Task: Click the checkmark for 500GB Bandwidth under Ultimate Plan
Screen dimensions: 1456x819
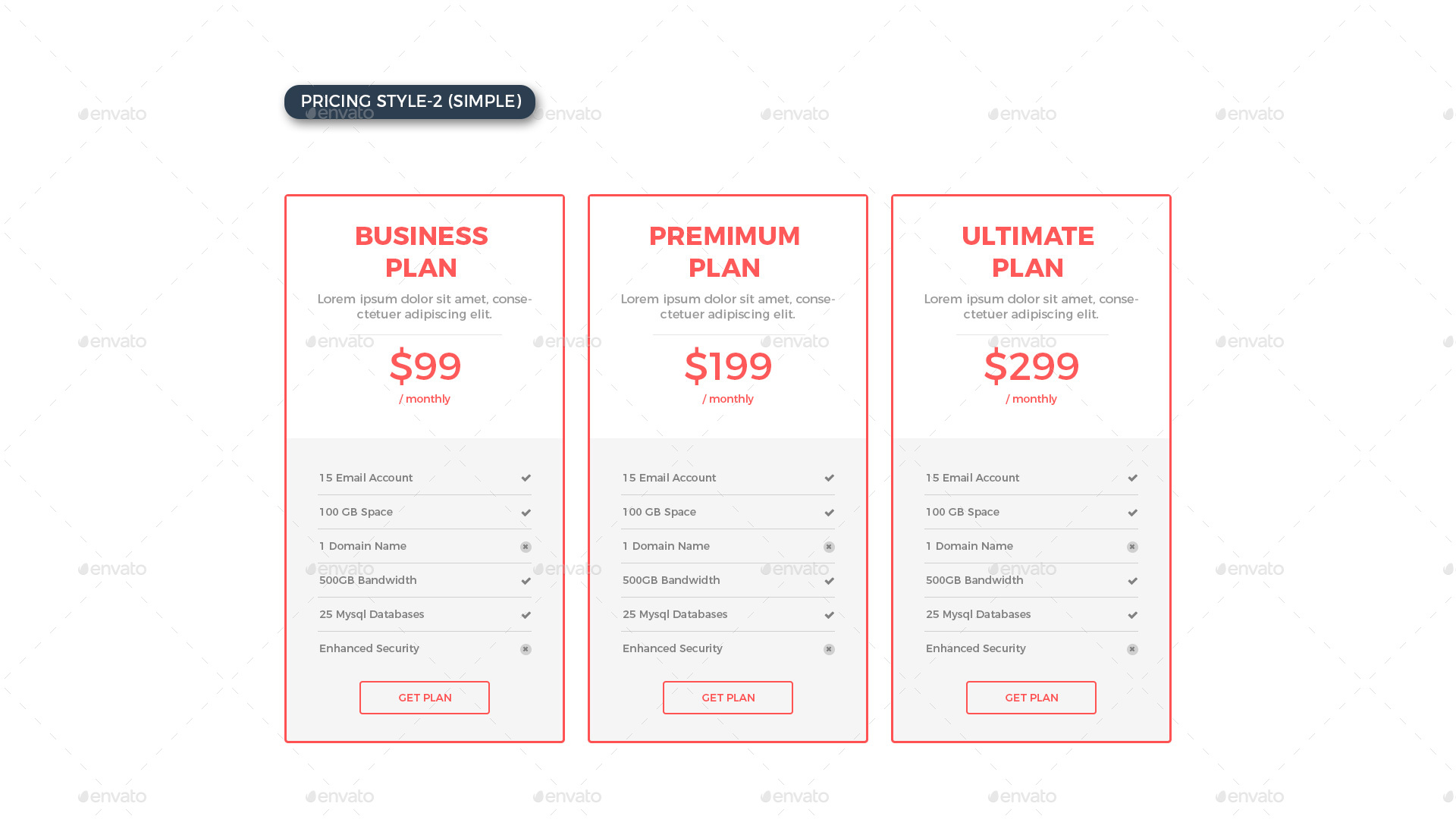Action: point(1132,581)
